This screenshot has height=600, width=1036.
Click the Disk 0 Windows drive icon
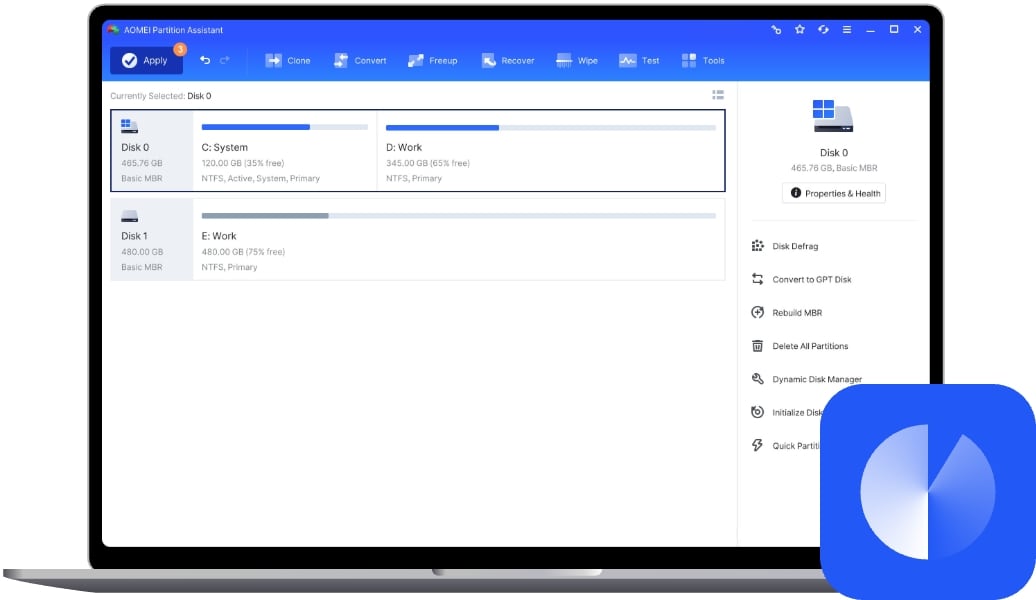click(x=130, y=126)
